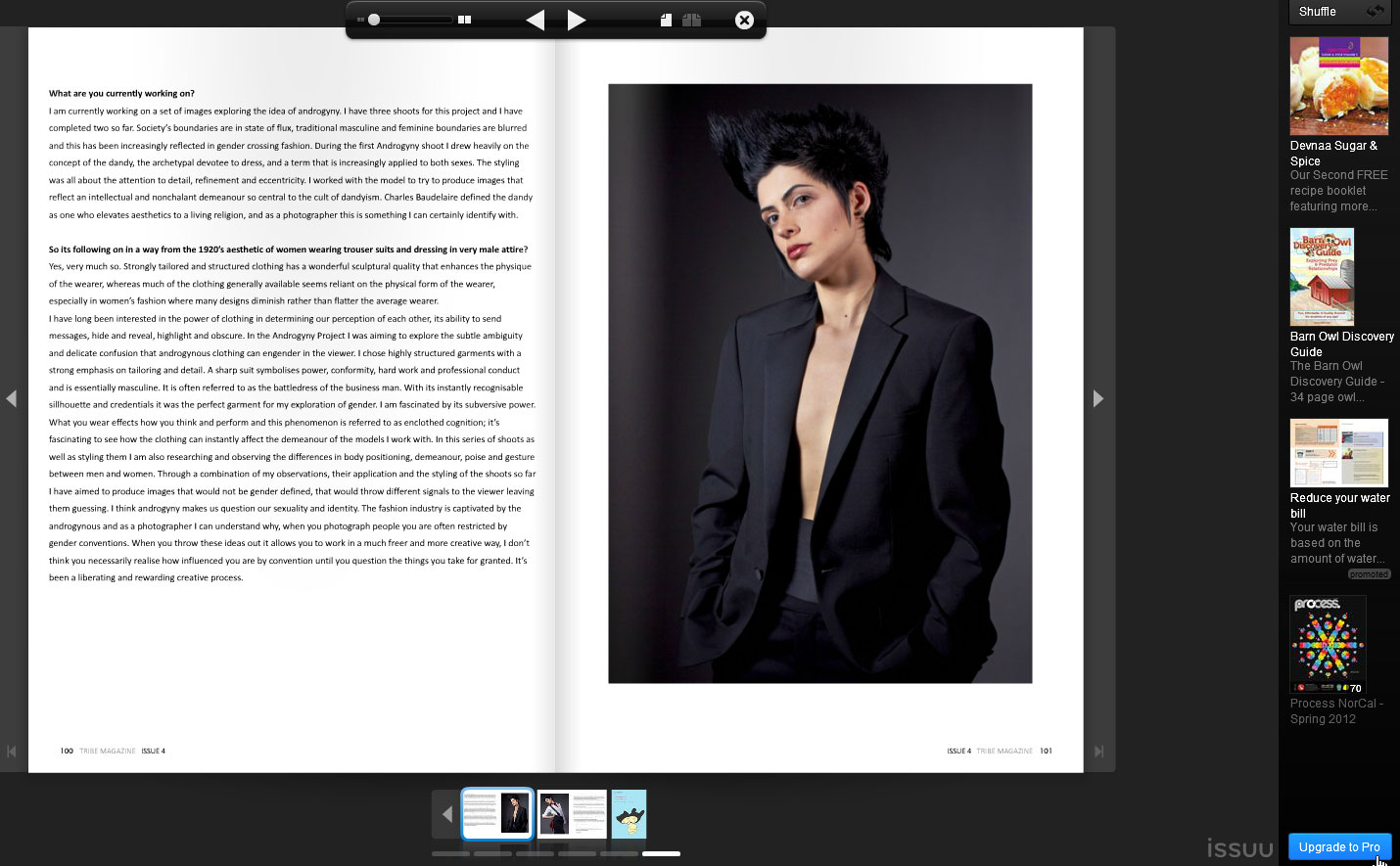
Task: Flip to next spread with right edge arrow
Action: click(x=1098, y=398)
